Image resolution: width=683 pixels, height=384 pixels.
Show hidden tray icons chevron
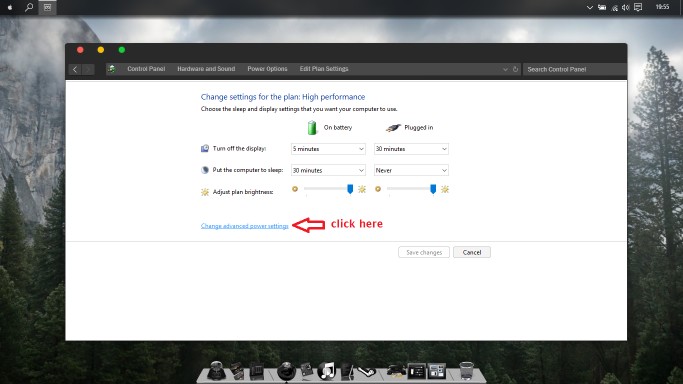[589, 7]
